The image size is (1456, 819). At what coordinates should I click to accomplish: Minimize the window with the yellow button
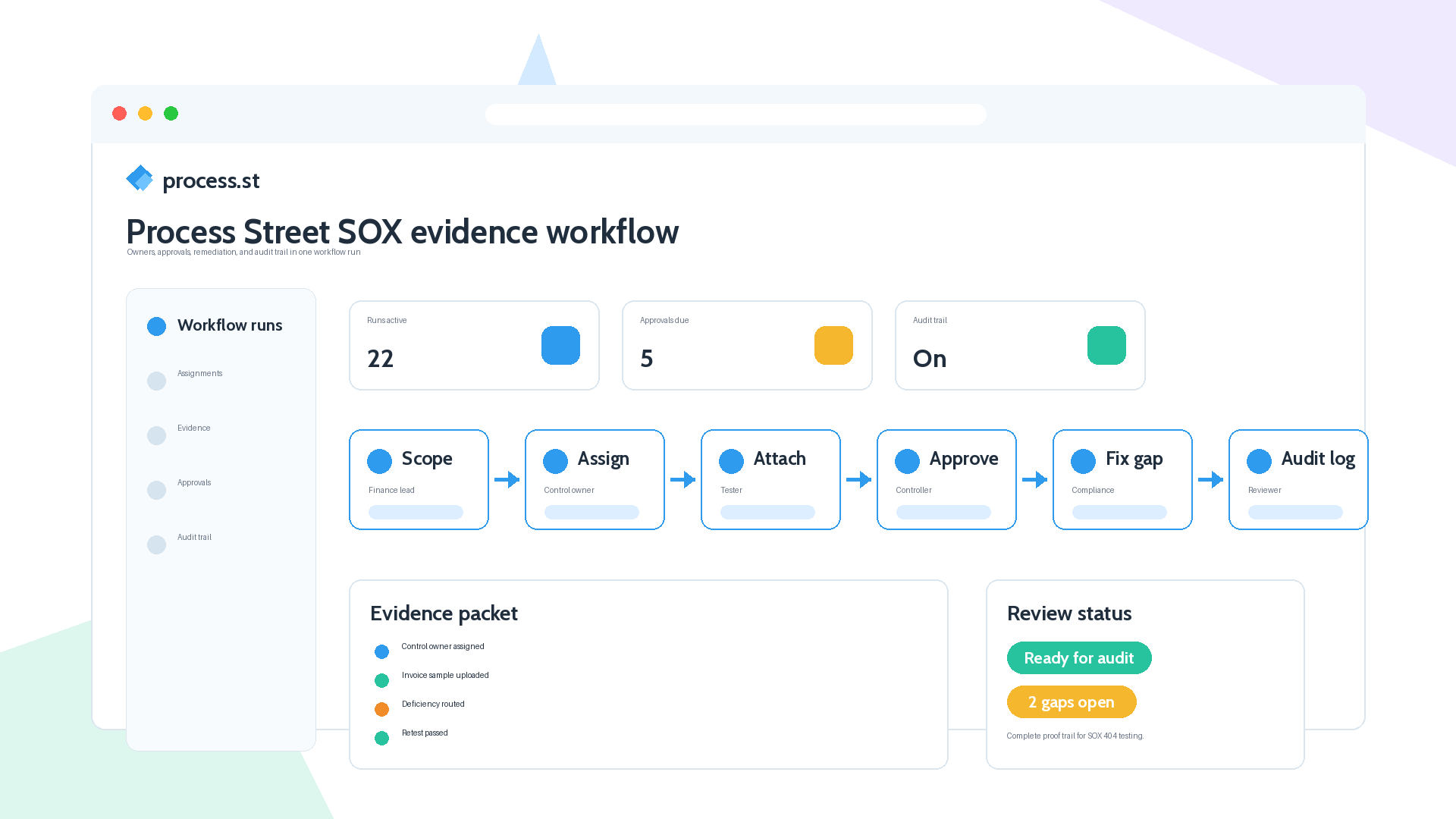point(145,113)
